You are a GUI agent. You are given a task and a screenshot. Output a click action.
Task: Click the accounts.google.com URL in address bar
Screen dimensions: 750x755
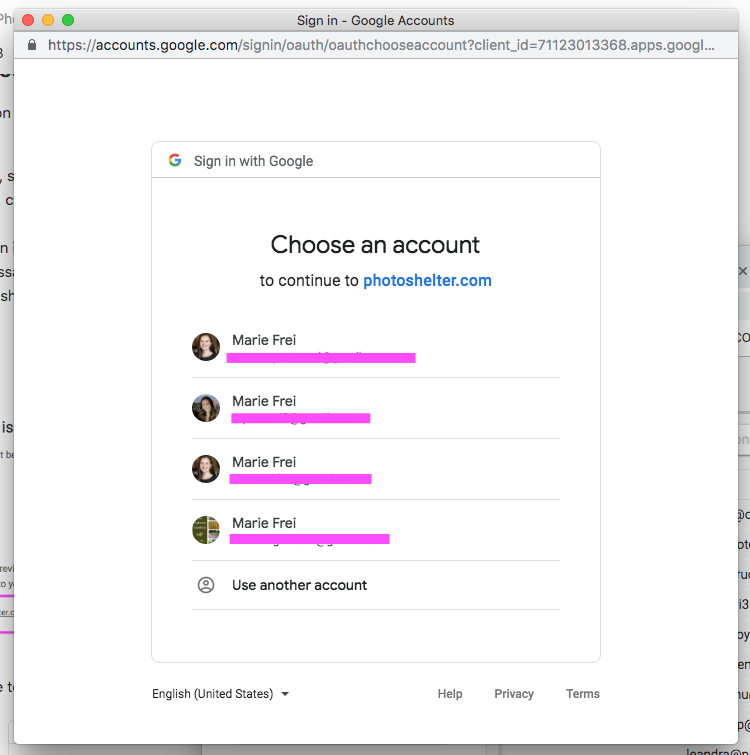[381, 45]
